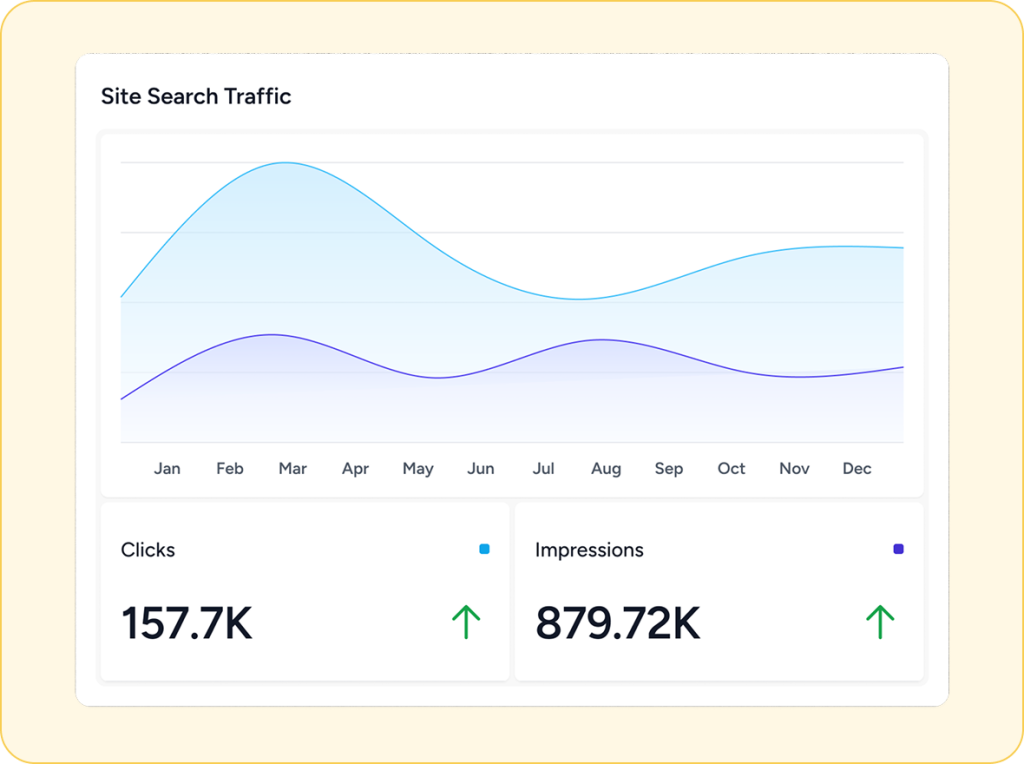Click the green up arrow in Impressions card
1024x764 pixels.
coord(880,622)
